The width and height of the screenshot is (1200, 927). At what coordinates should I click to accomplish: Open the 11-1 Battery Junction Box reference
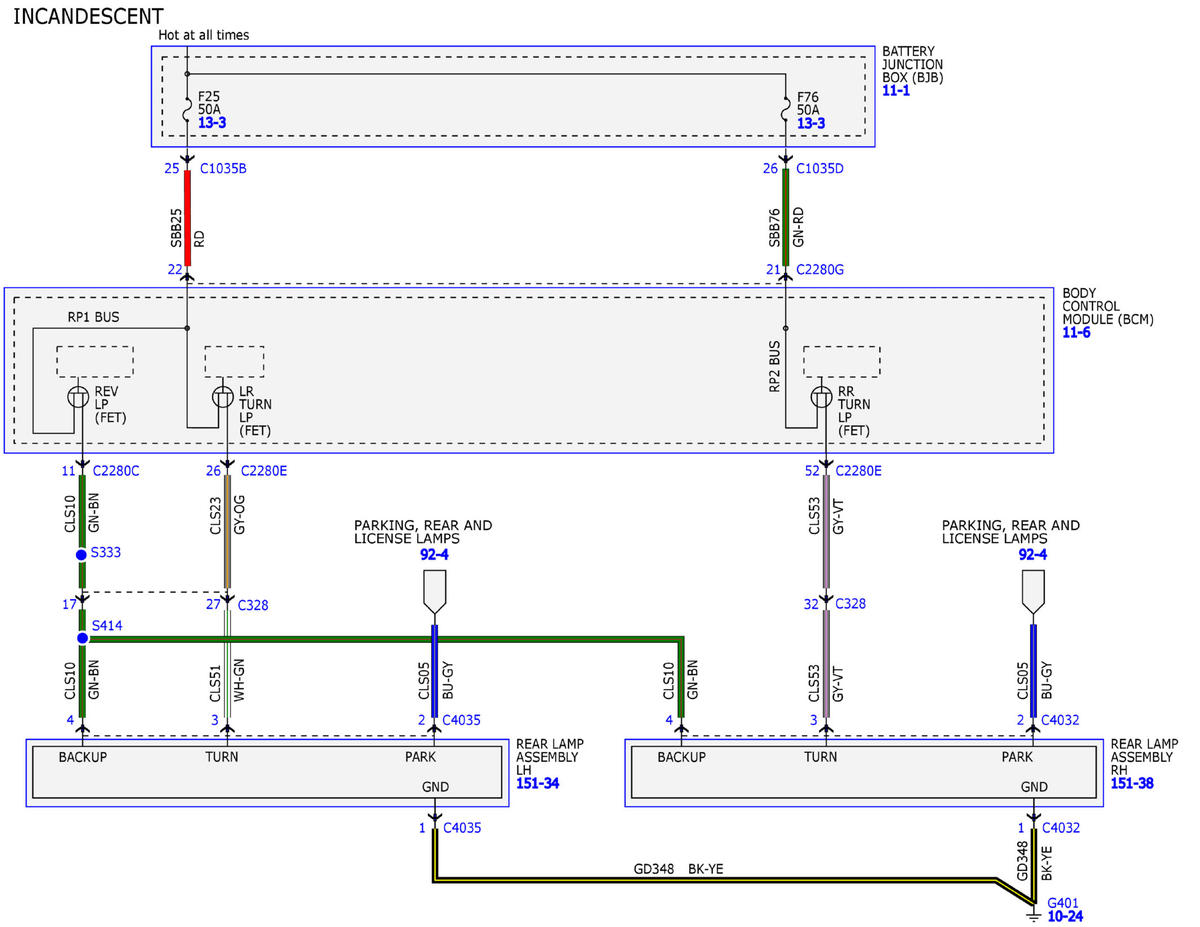point(895,89)
